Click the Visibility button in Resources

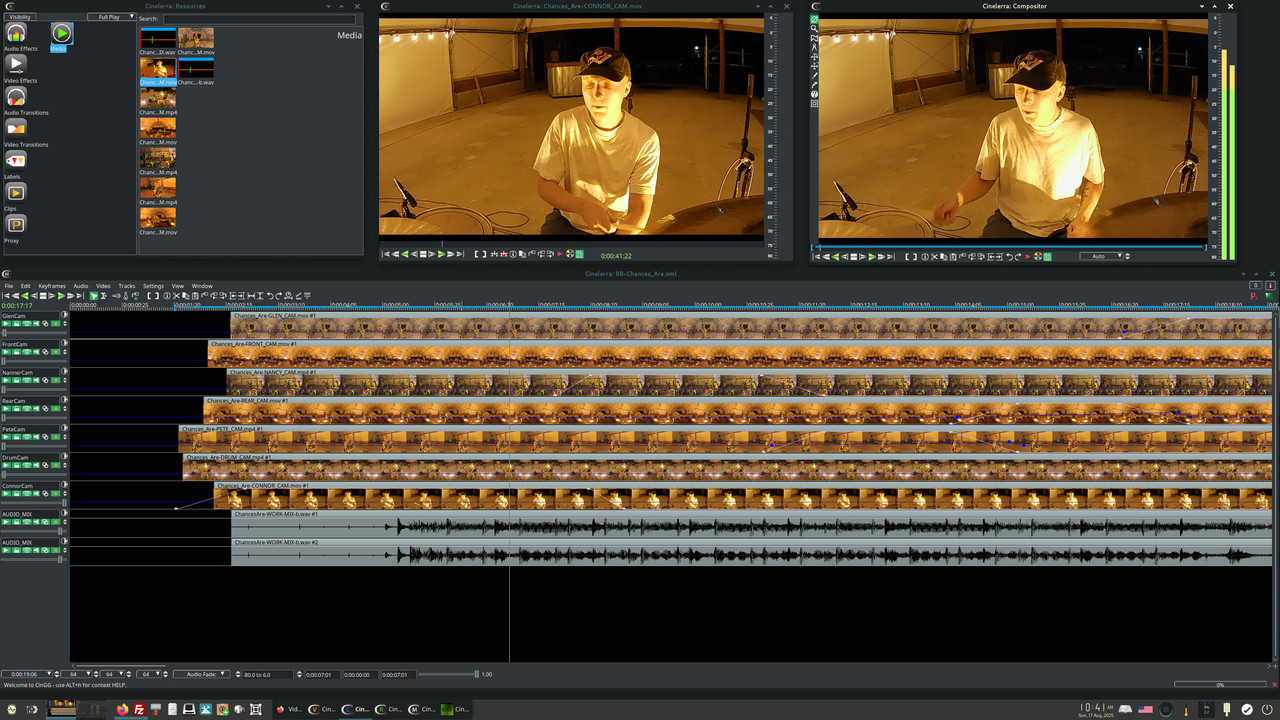coord(20,17)
